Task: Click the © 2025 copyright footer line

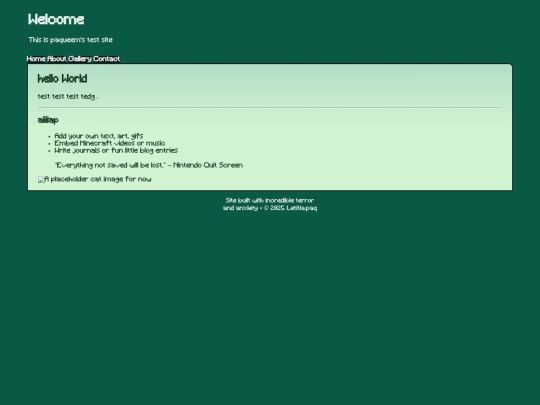Action: click(x=270, y=208)
